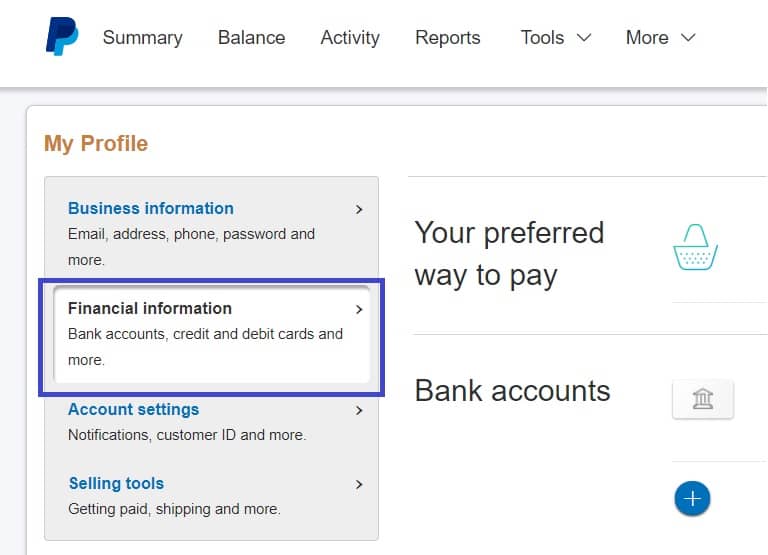
Task: Switch to the Activity tab
Action: (x=350, y=38)
